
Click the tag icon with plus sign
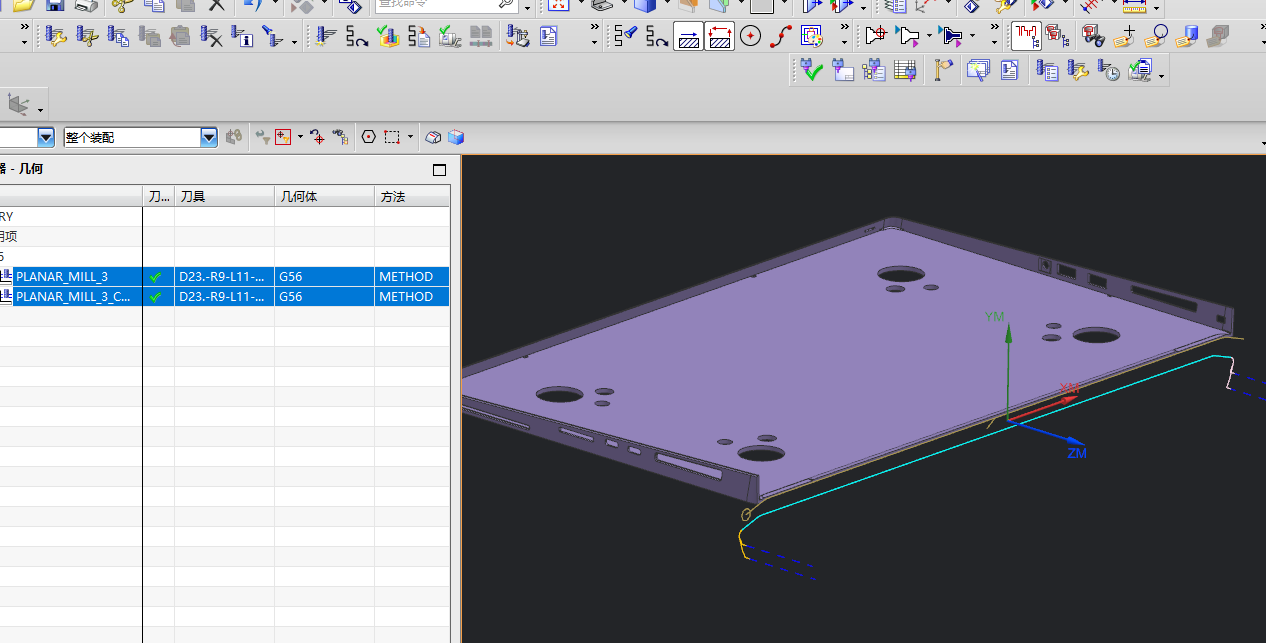coord(1125,37)
